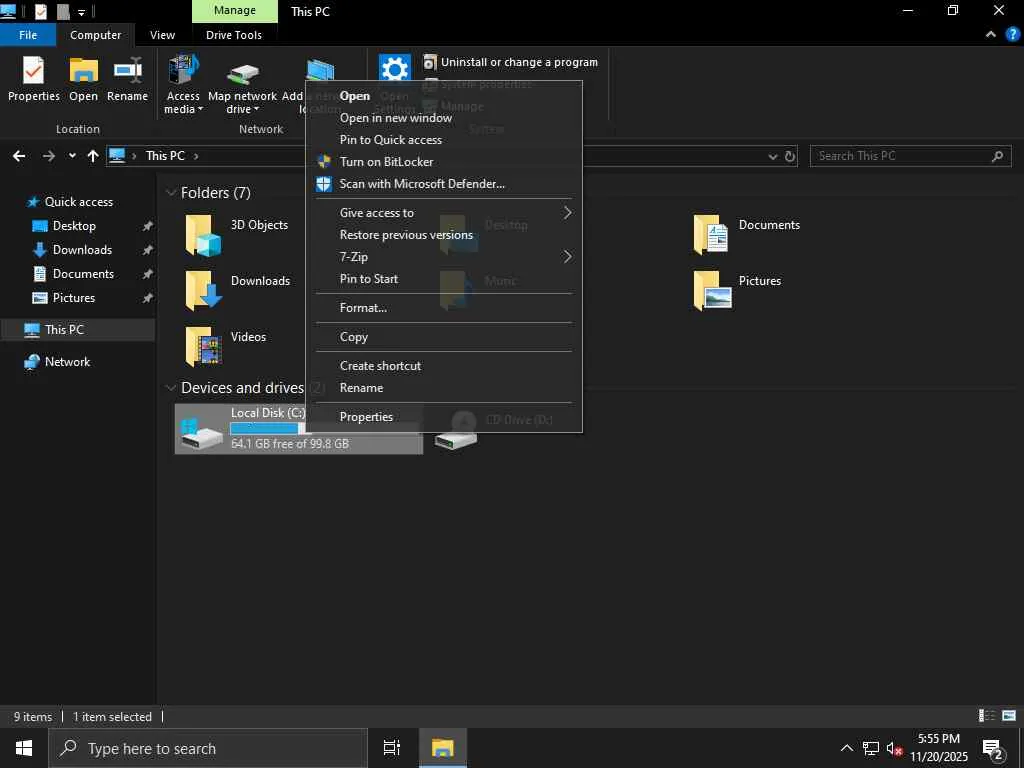Click the volume icon in the tray
This screenshot has width=1024, height=768.
tap(894, 748)
